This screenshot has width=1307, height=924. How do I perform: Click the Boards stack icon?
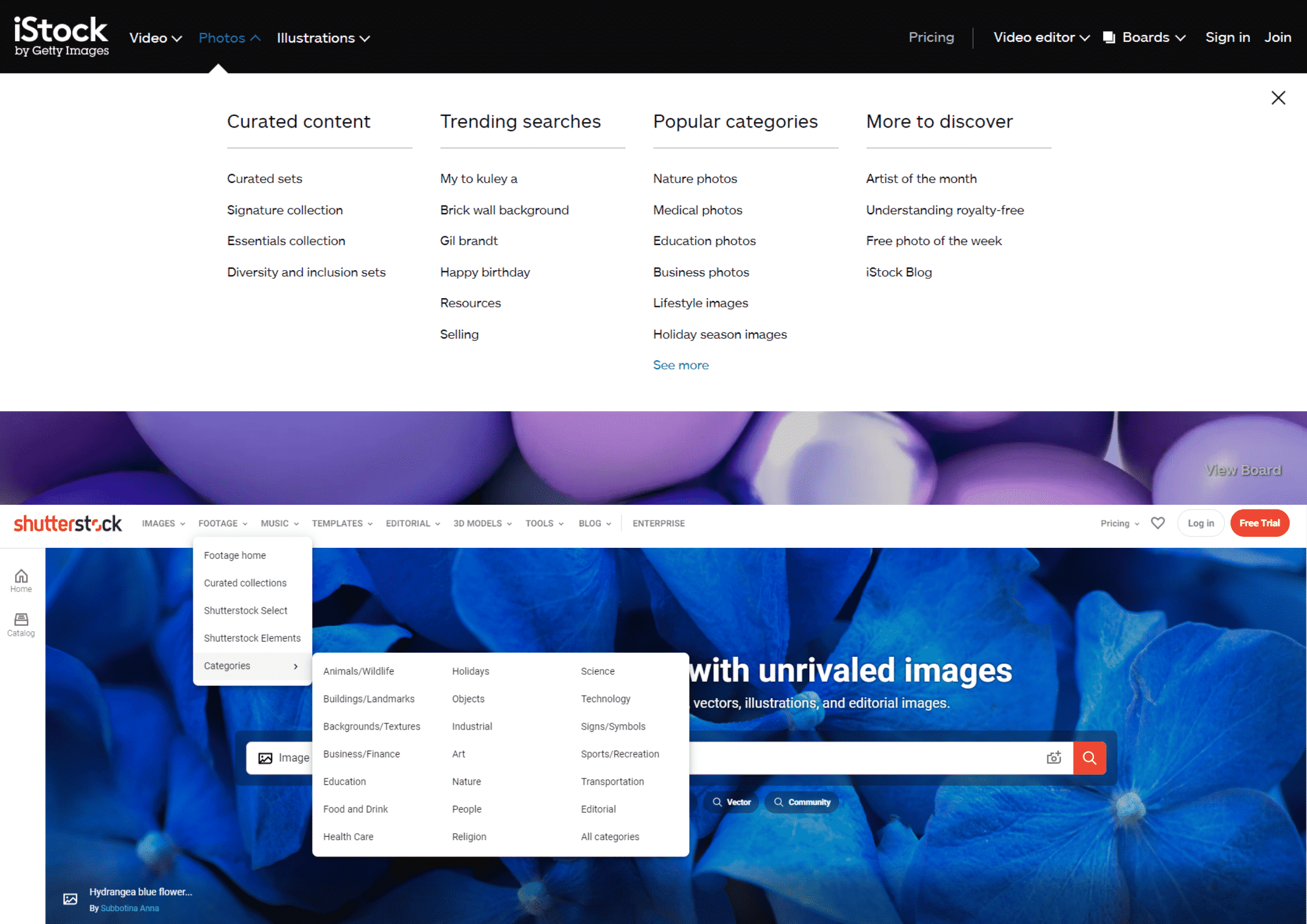pyautogui.click(x=1108, y=38)
